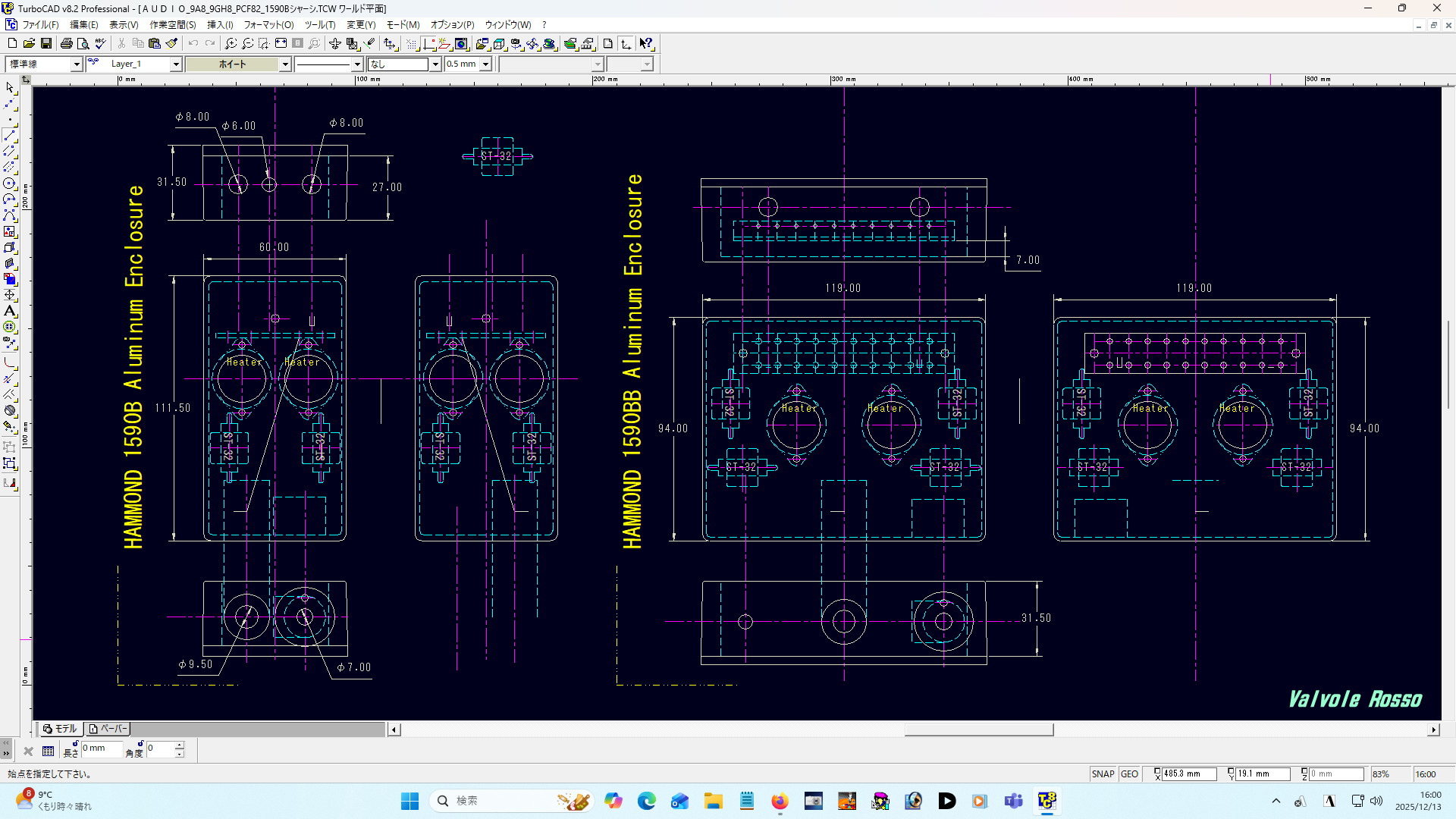Select the Line drawing tool
This screenshot has width=1456, height=819.
click(x=10, y=136)
